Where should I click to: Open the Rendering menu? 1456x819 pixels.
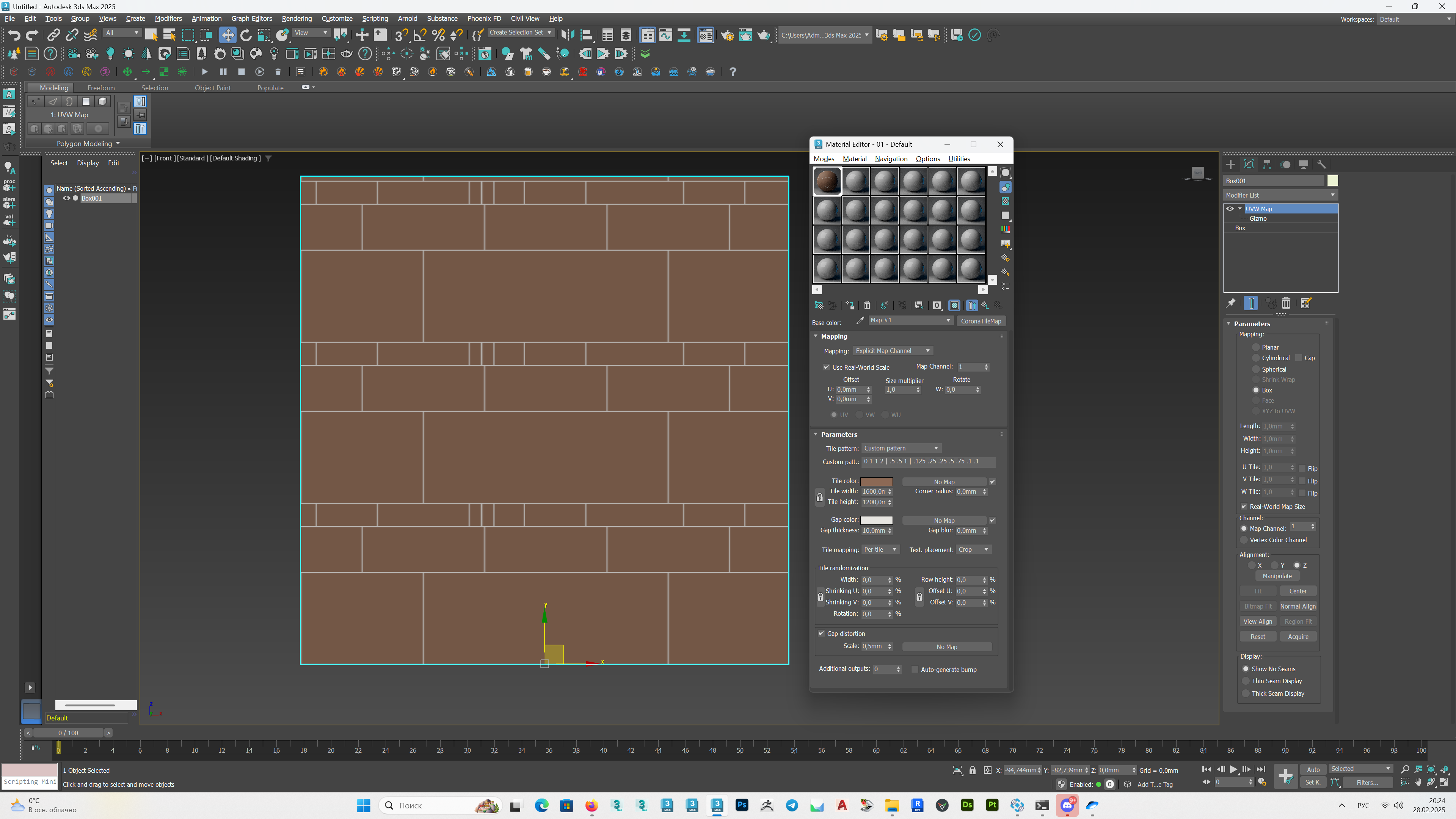[x=296, y=19]
